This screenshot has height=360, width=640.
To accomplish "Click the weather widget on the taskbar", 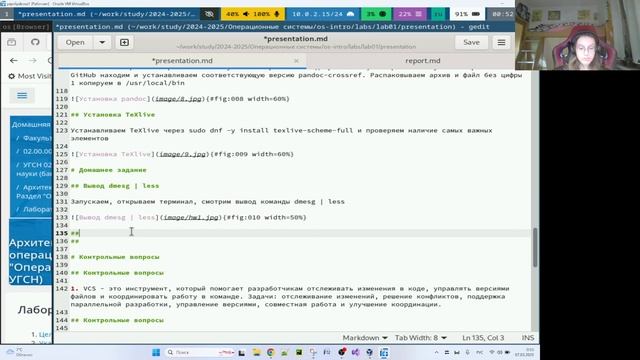I will 18,352.
